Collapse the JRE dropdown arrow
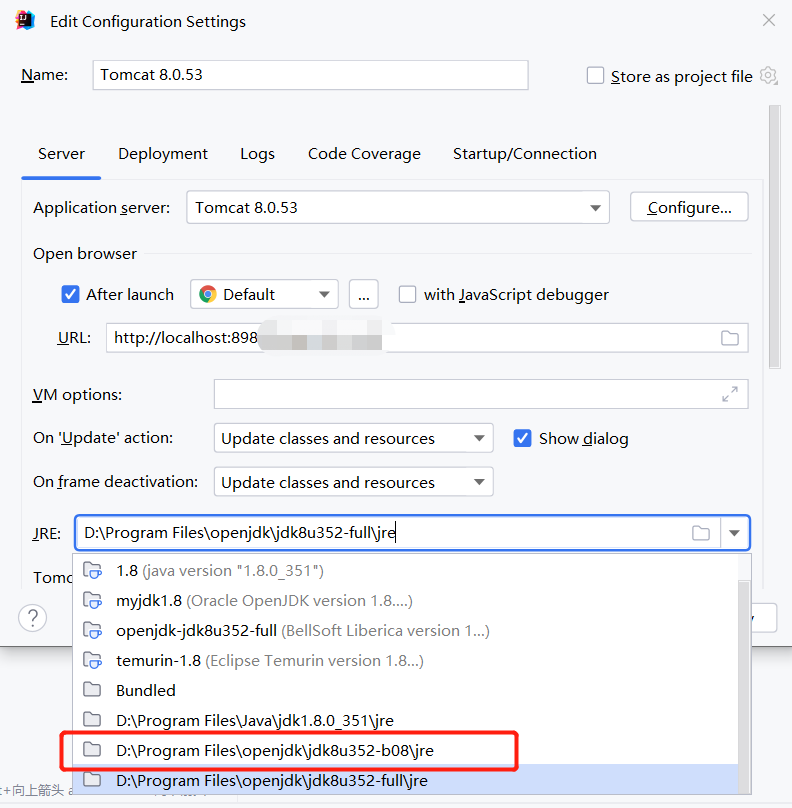The width and height of the screenshot is (792, 808). tap(734, 533)
